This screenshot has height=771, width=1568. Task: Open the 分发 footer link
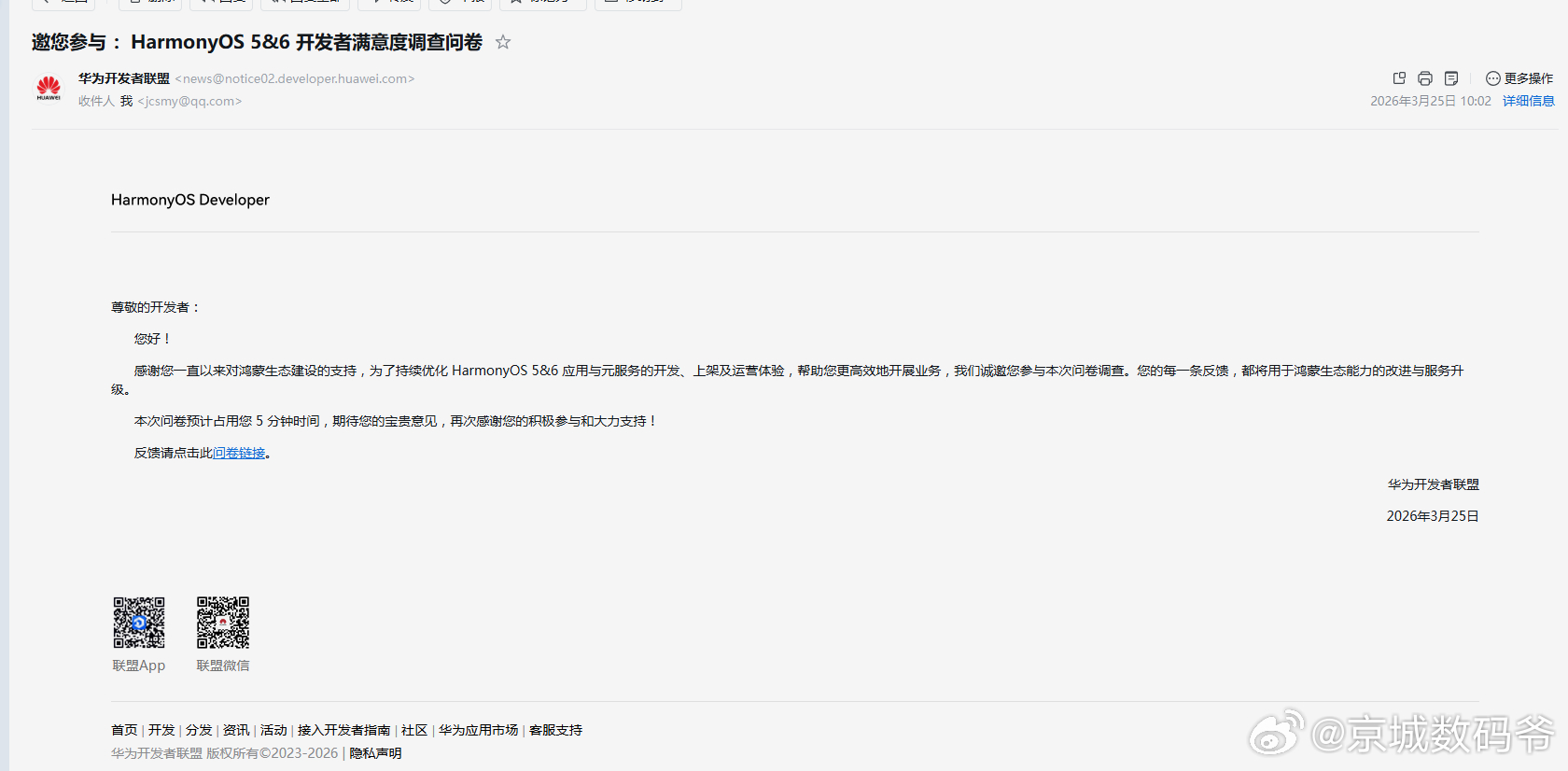pos(199,730)
